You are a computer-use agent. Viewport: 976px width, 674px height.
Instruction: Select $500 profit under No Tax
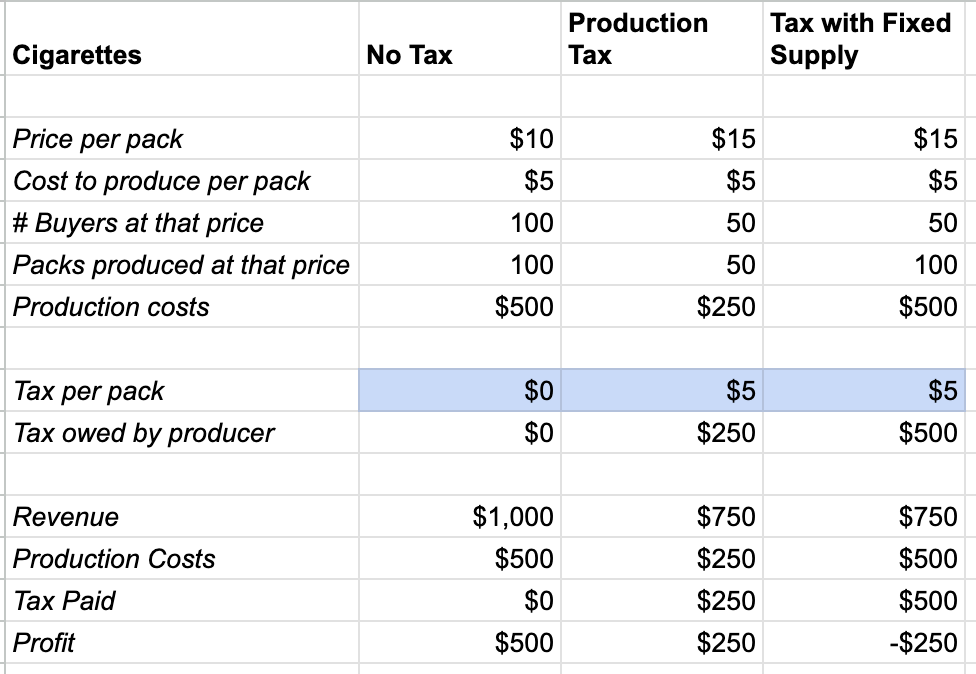coord(460,642)
